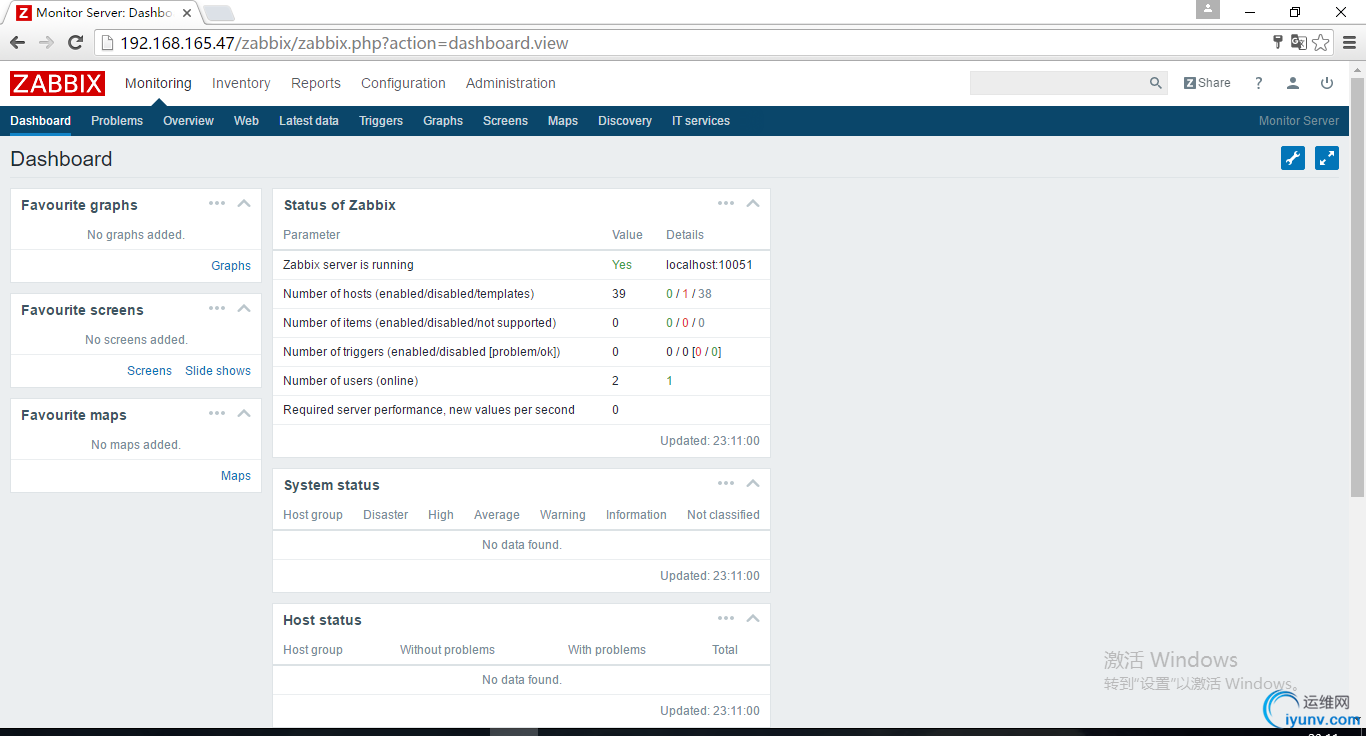Open Status of Zabbix widget menu dots
The width and height of the screenshot is (1366, 736).
[x=726, y=203]
